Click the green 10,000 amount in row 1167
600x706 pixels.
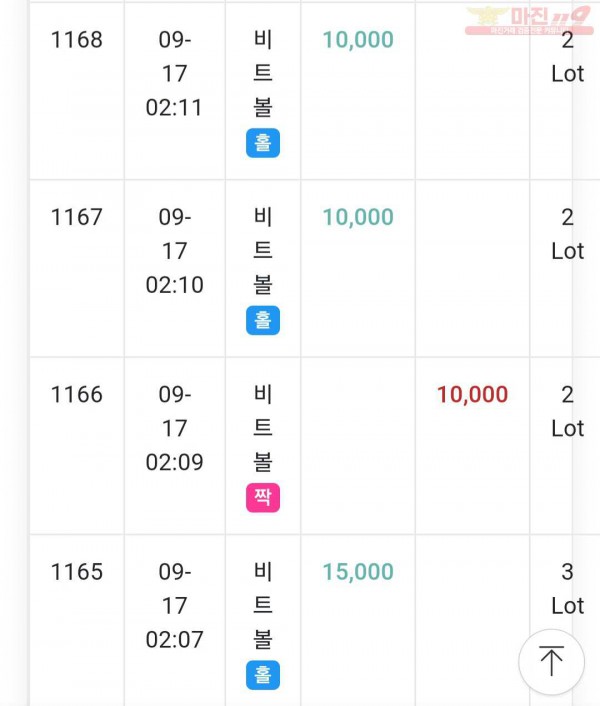click(x=358, y=217)
